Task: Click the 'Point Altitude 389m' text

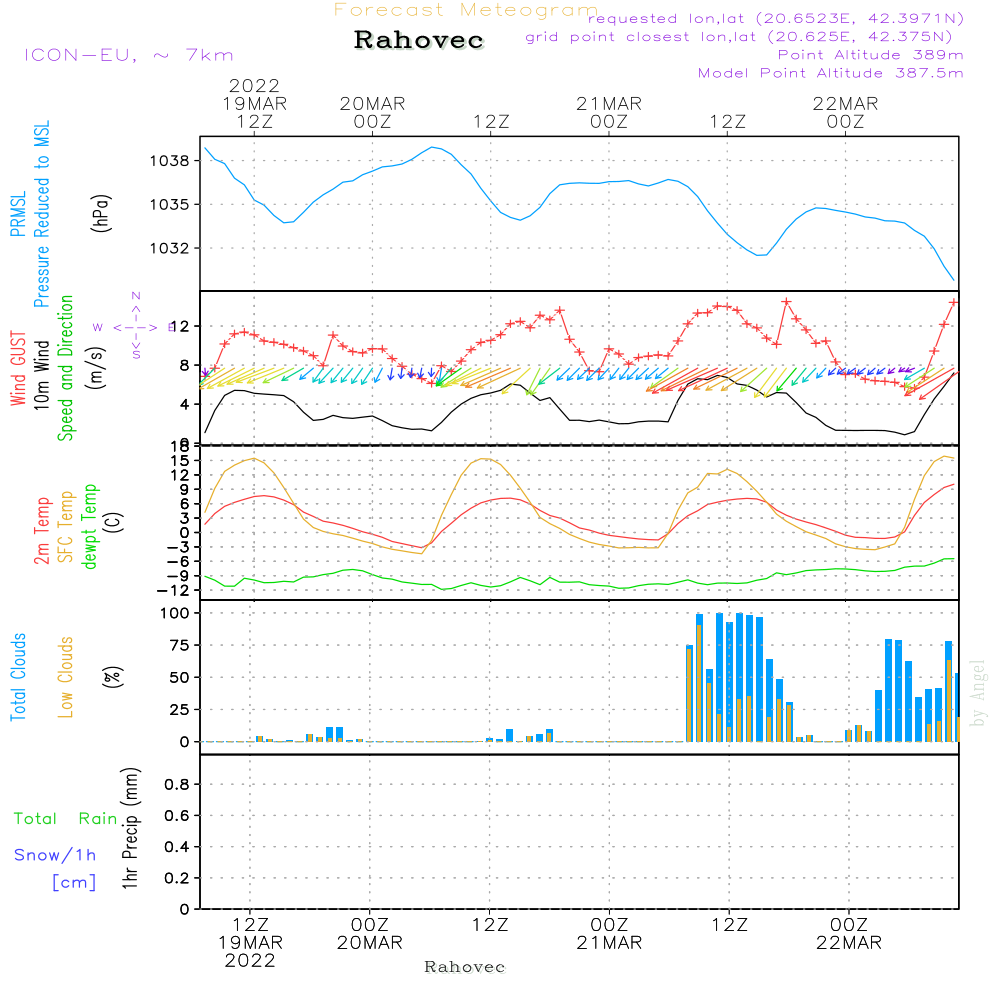Action: point(870,55)
